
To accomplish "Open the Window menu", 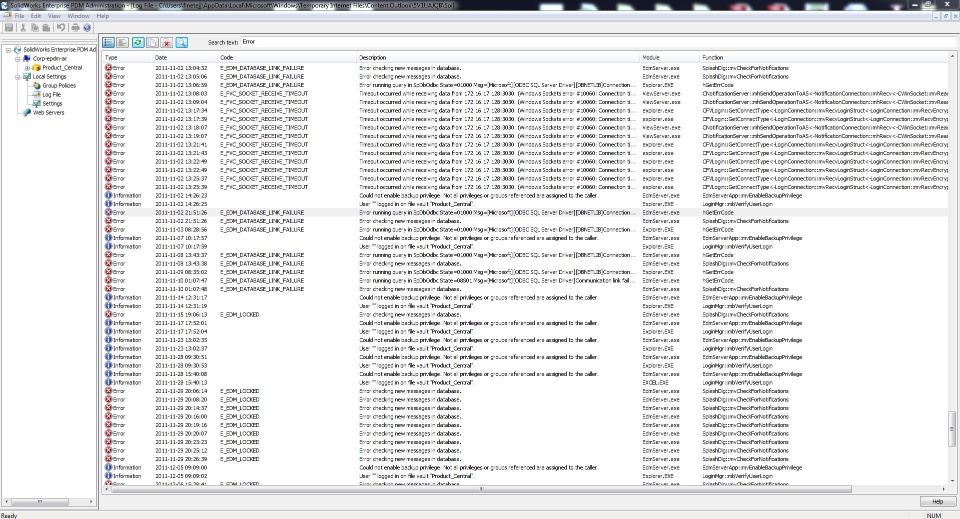I will (x=78, y=16).
